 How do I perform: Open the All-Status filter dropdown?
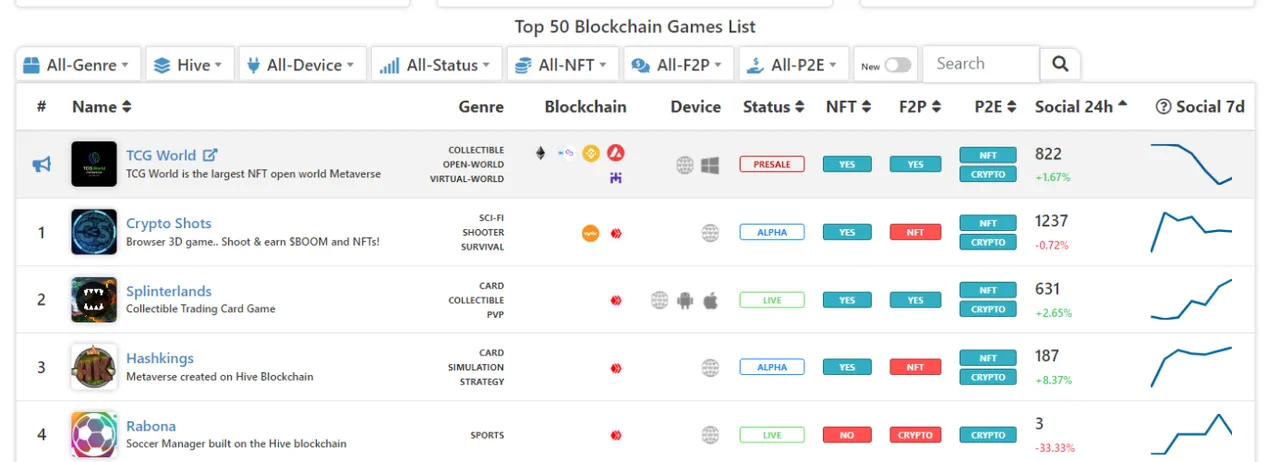coord(435,64)
